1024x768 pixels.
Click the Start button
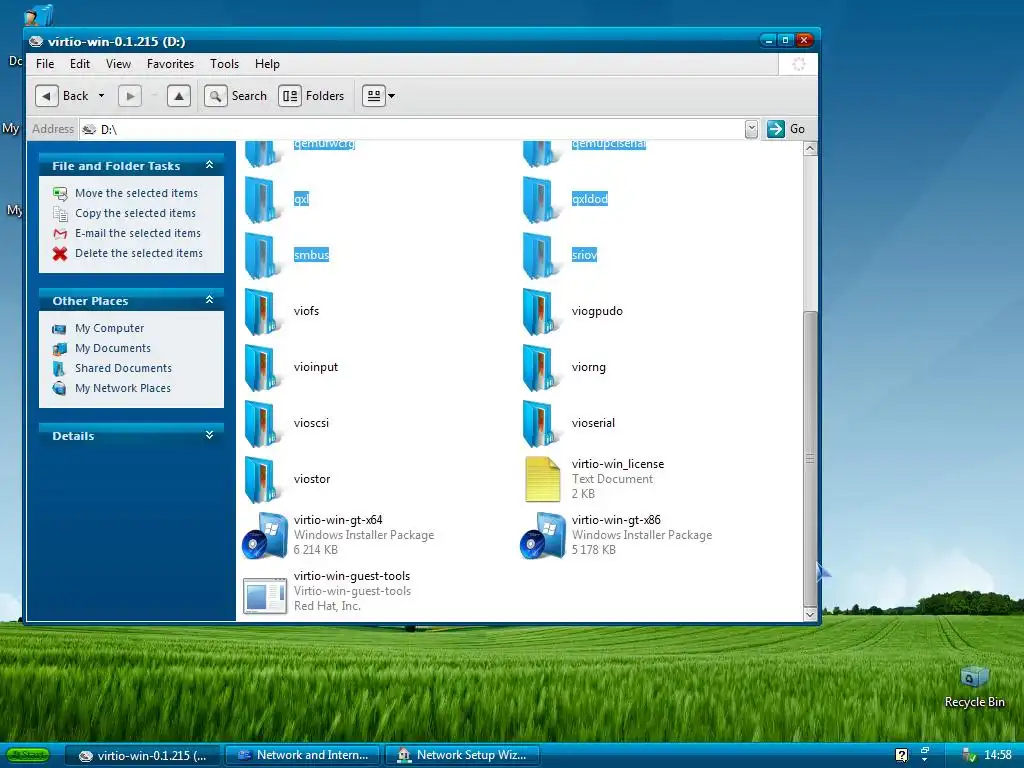[x=28, y=755]
